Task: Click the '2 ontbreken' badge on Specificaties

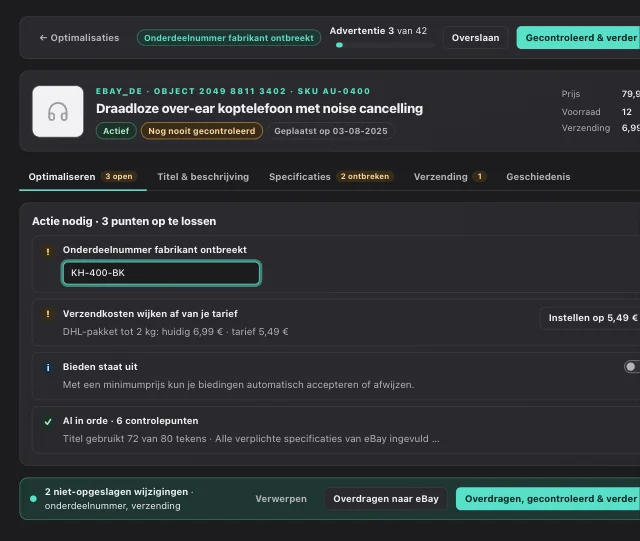Action: pos(365,176)
